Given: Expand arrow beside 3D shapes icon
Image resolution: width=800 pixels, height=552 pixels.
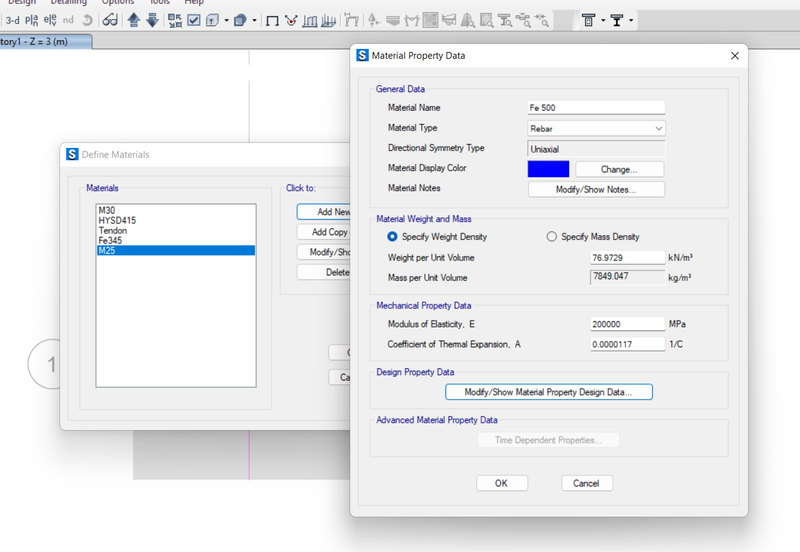Looking at the screenshot, I should coord(254,20).
